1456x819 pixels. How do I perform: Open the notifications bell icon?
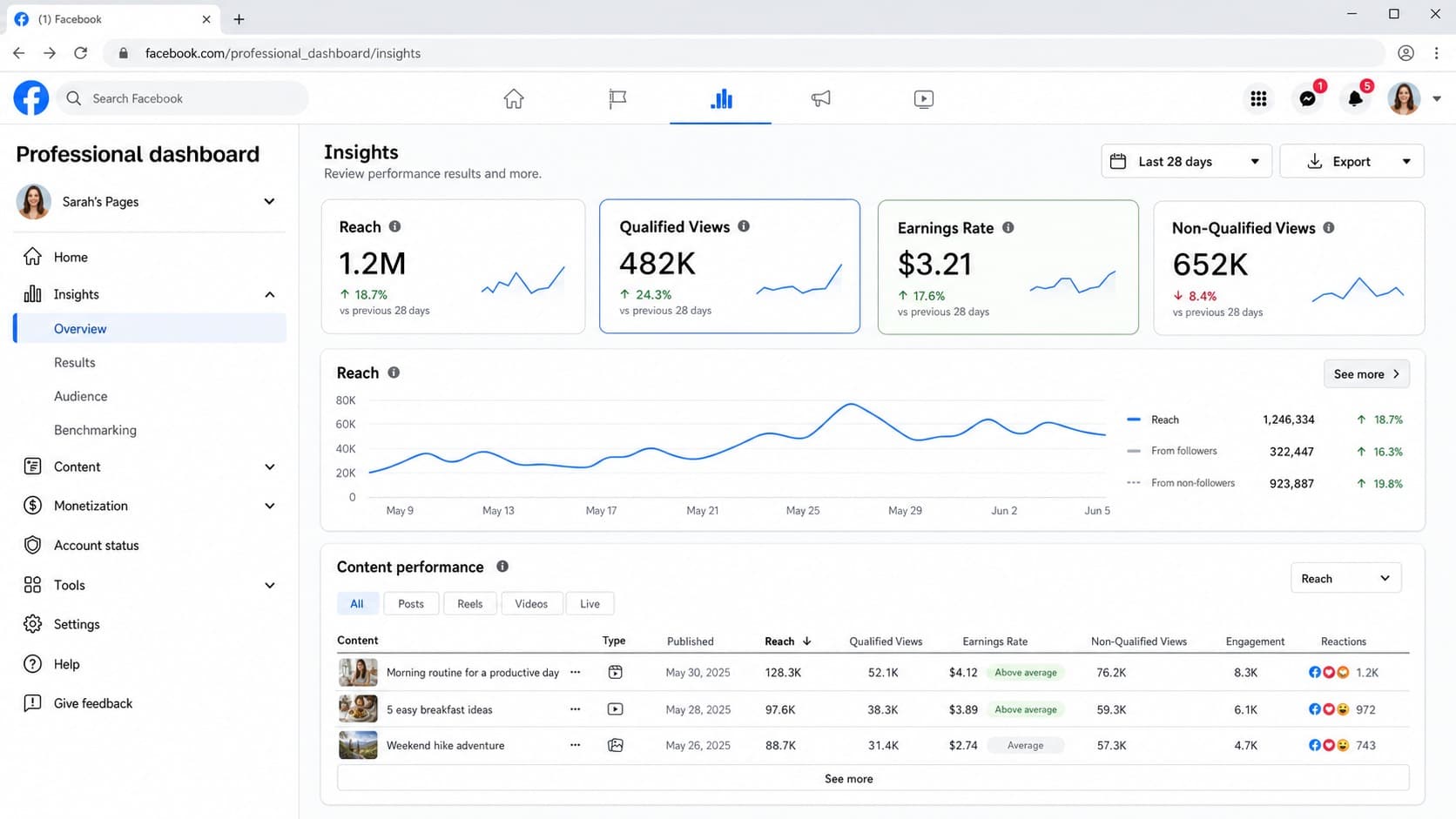point(1356,99)
